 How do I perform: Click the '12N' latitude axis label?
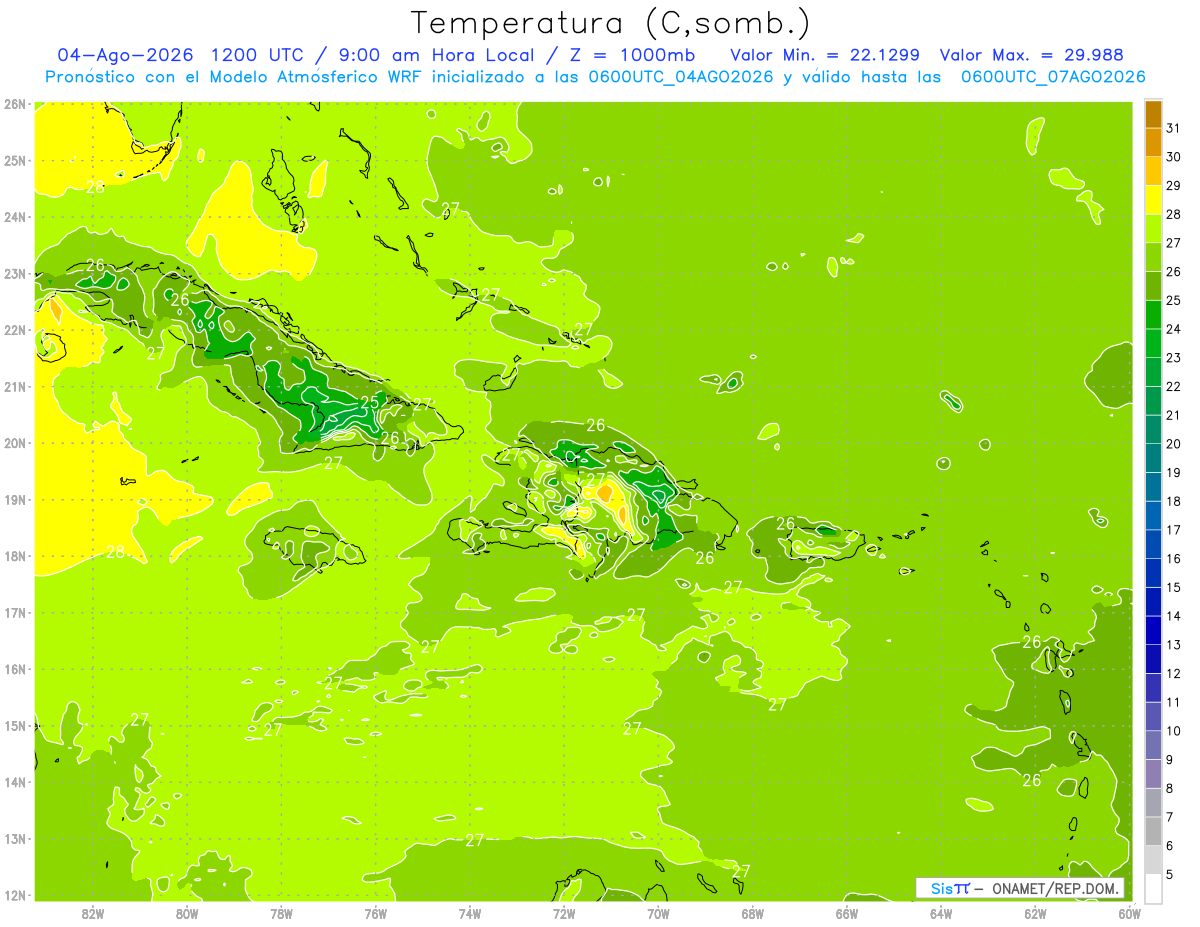[14, 895]
